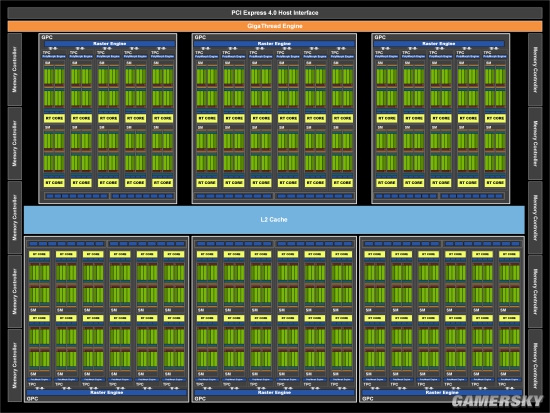Select the topmost left Memory Controller block

(15, 69)
